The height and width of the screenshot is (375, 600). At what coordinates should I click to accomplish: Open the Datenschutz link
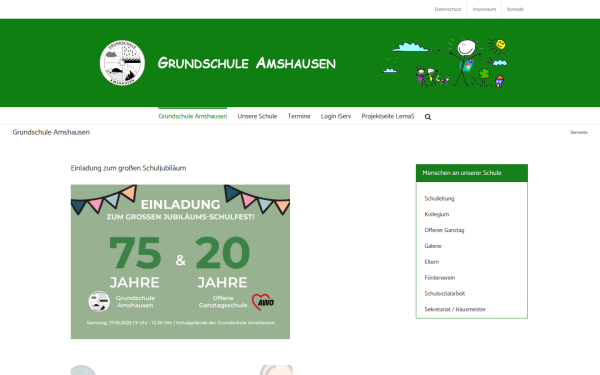[x=448, y=9]
